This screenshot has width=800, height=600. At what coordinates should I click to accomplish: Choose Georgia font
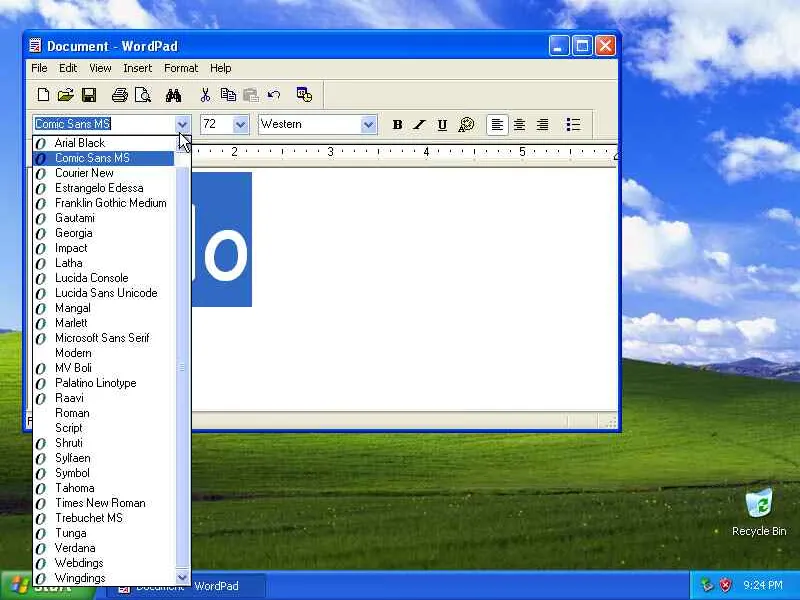[104, 233]
